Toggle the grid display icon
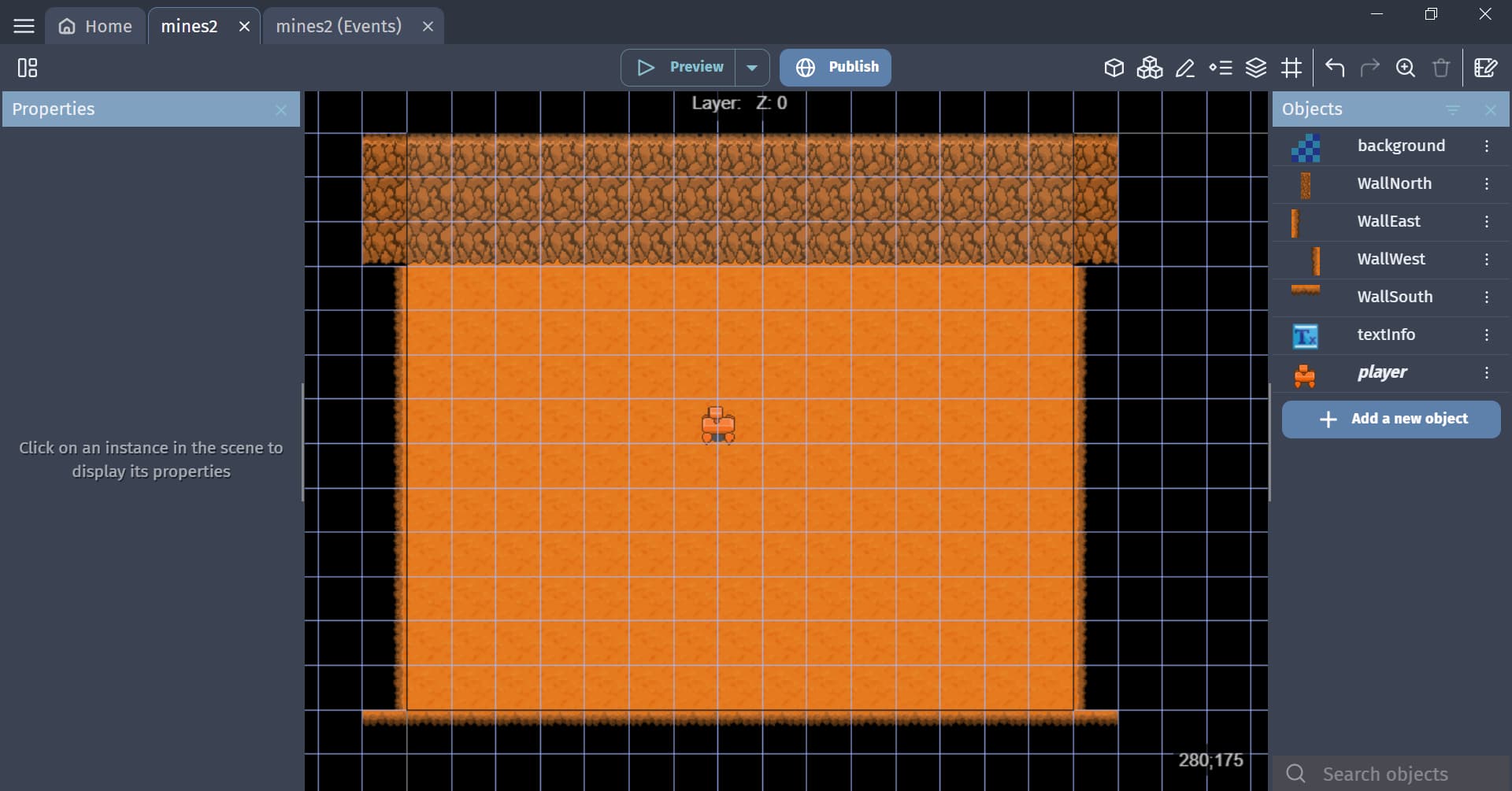The height and width of the screenshot is (791, 1512). click(x=1291, y=68)
